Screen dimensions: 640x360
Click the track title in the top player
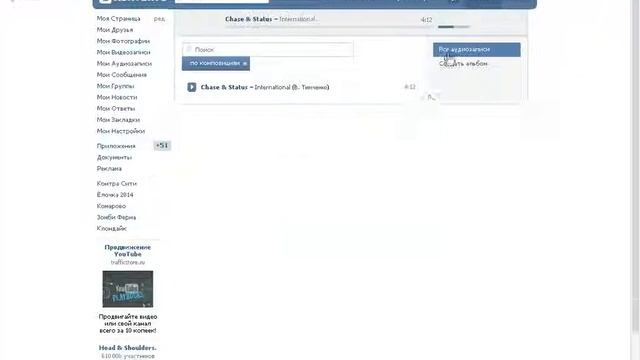point(272,19)
